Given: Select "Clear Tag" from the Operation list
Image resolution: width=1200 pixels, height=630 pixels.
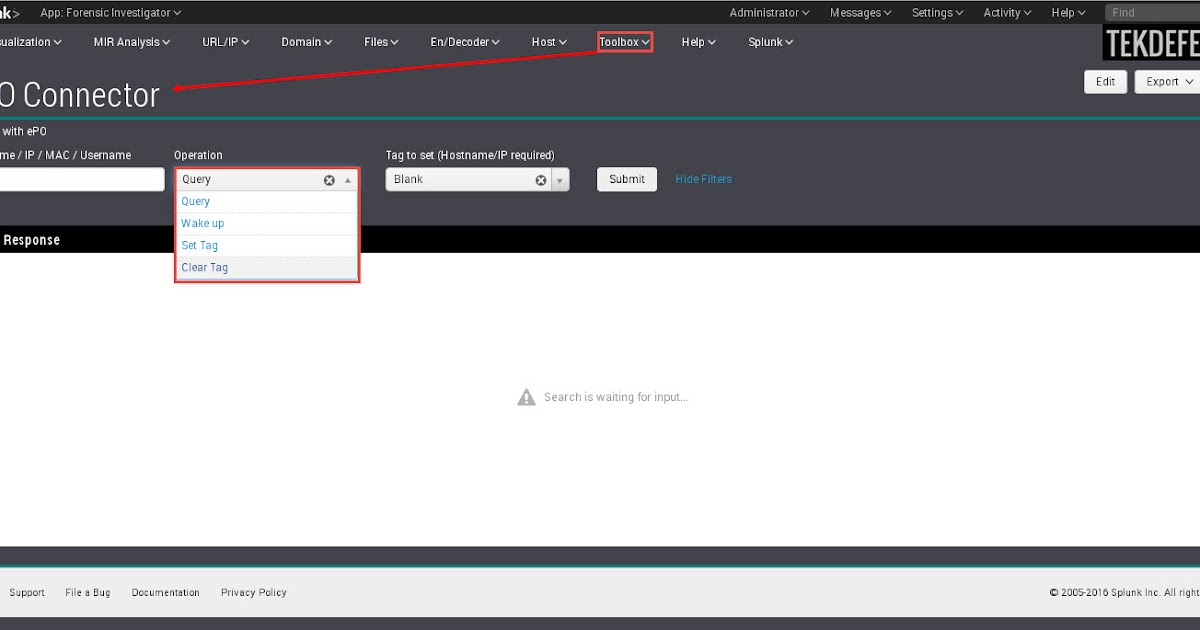Looking at the screenshot, I should (x=204, y=267).
